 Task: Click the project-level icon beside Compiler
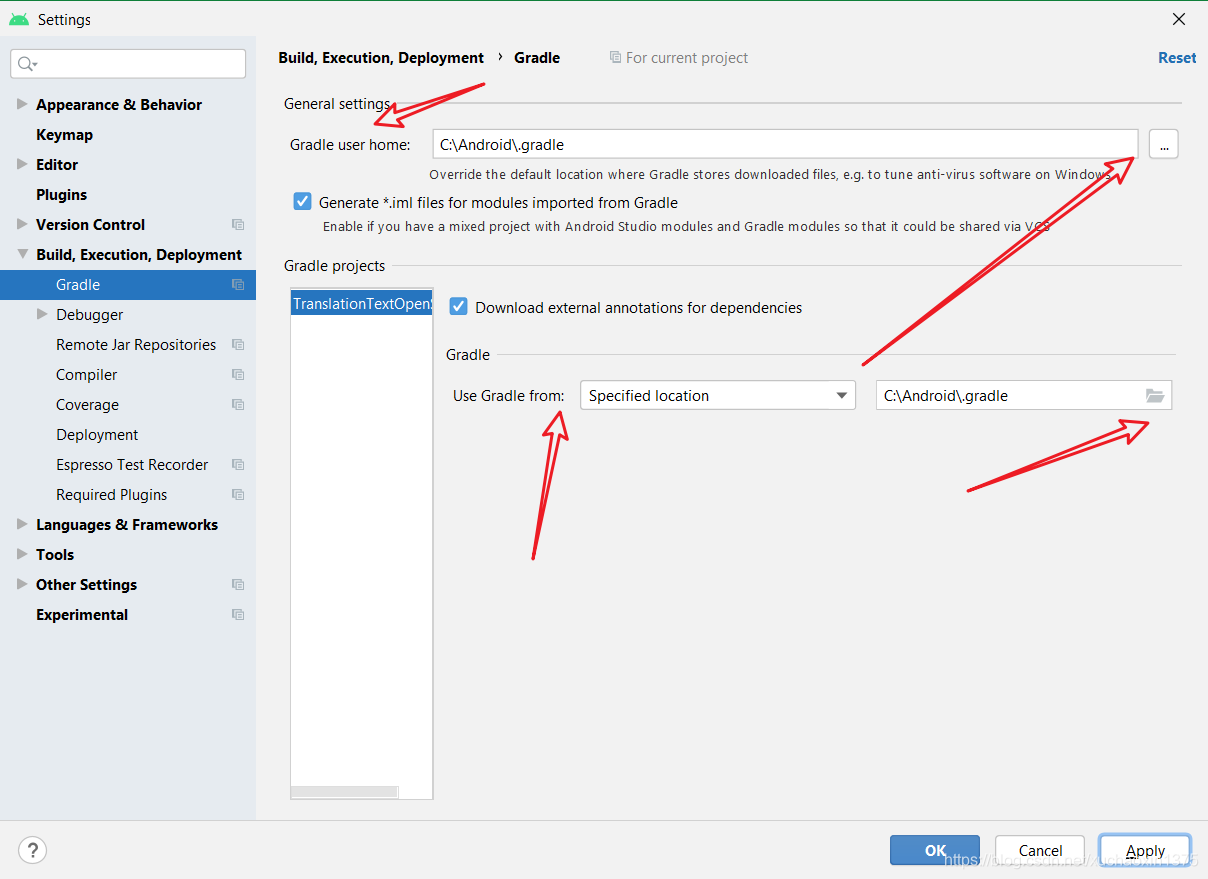pos(238,375)
